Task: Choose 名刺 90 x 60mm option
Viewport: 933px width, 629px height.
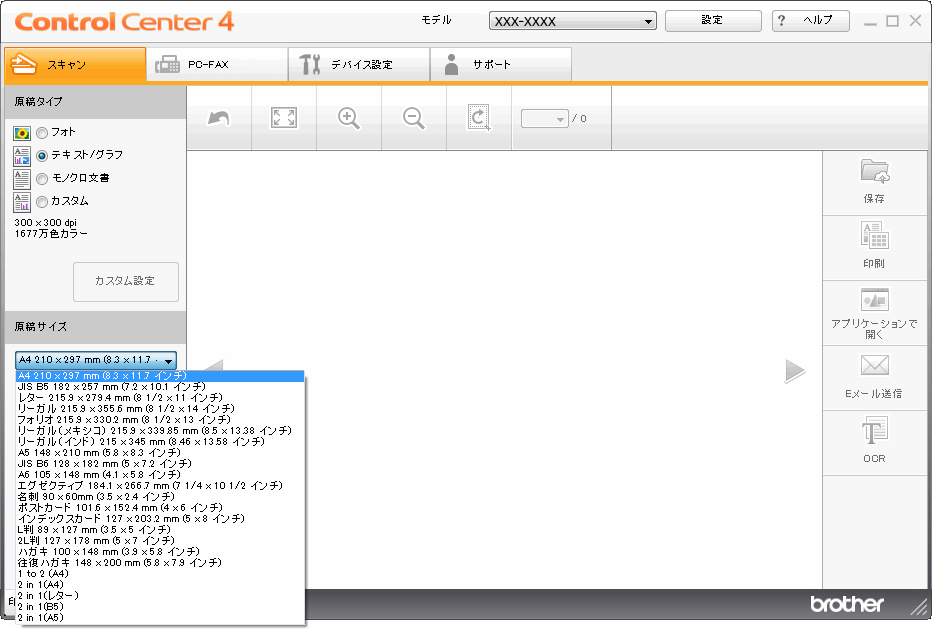Action: (x=159, y=497)
